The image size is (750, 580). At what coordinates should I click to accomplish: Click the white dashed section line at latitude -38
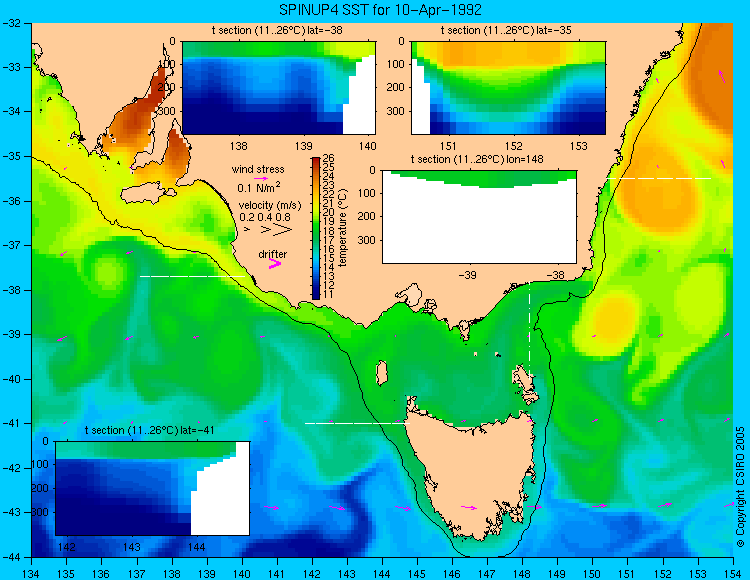(x=192, y=276)
